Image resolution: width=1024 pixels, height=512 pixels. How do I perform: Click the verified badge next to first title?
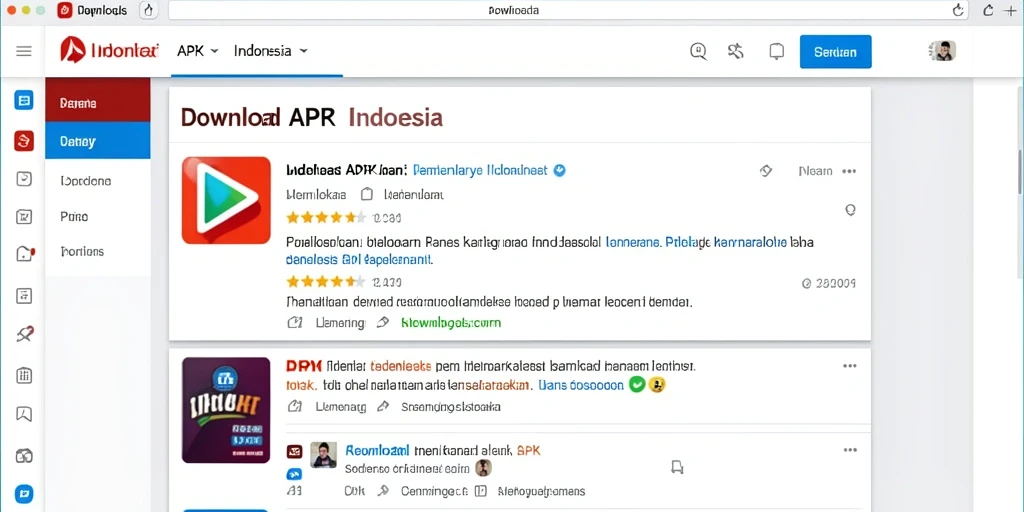(x=559, y=170)
